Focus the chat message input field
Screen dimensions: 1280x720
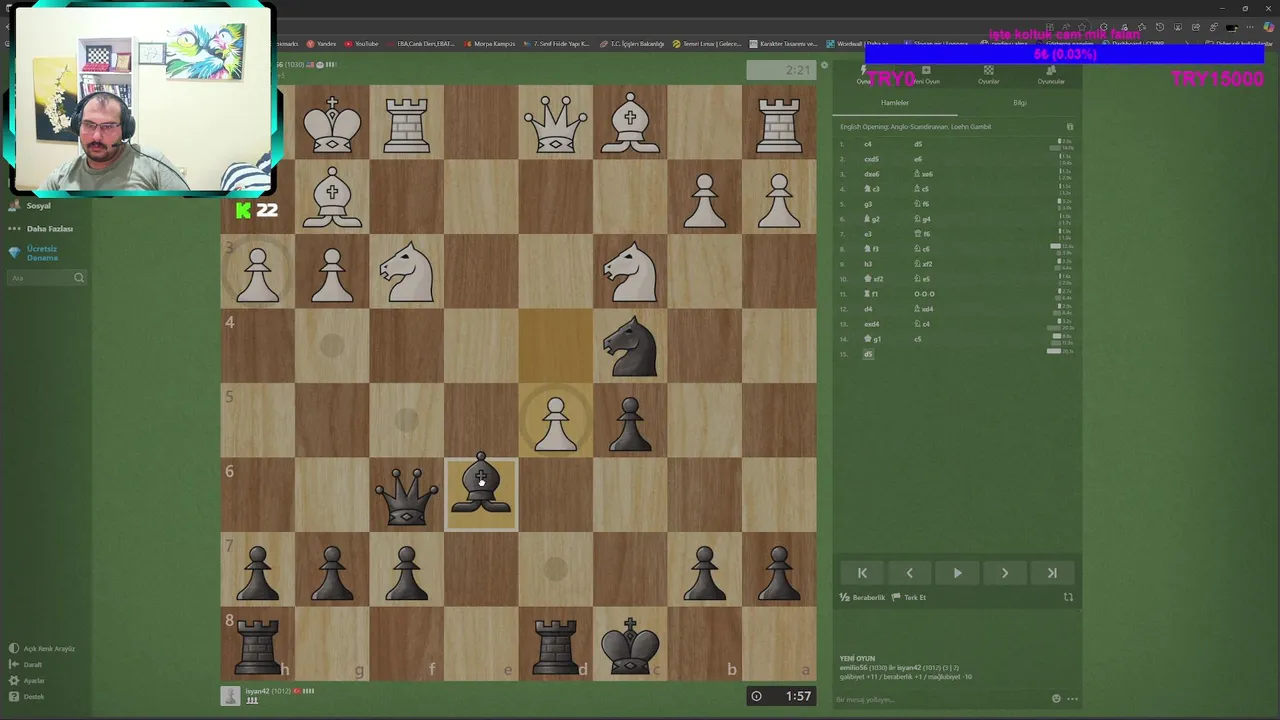[x=940, y=699]
